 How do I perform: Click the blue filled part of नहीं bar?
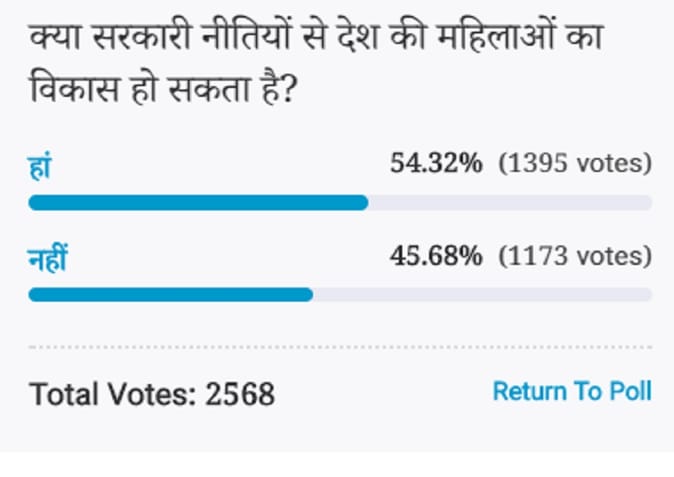pyautogui.click(x=171, y=295)
